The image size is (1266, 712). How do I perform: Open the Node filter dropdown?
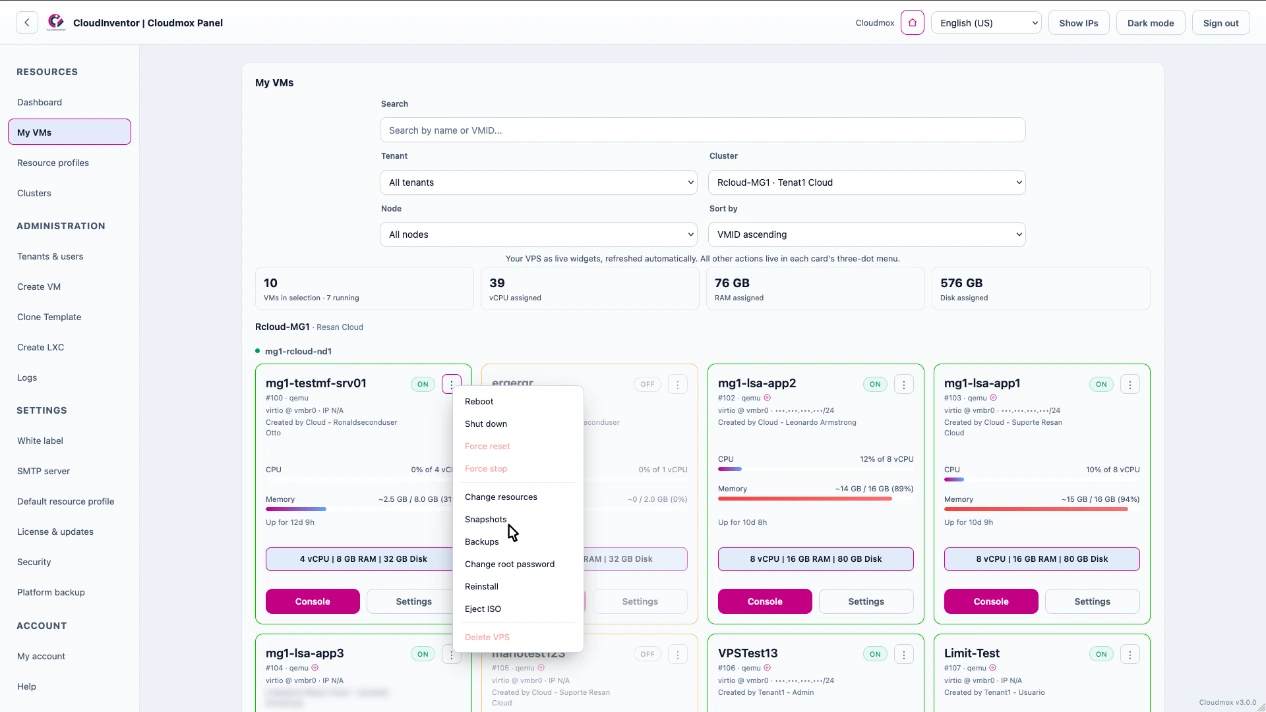(539, 234)
